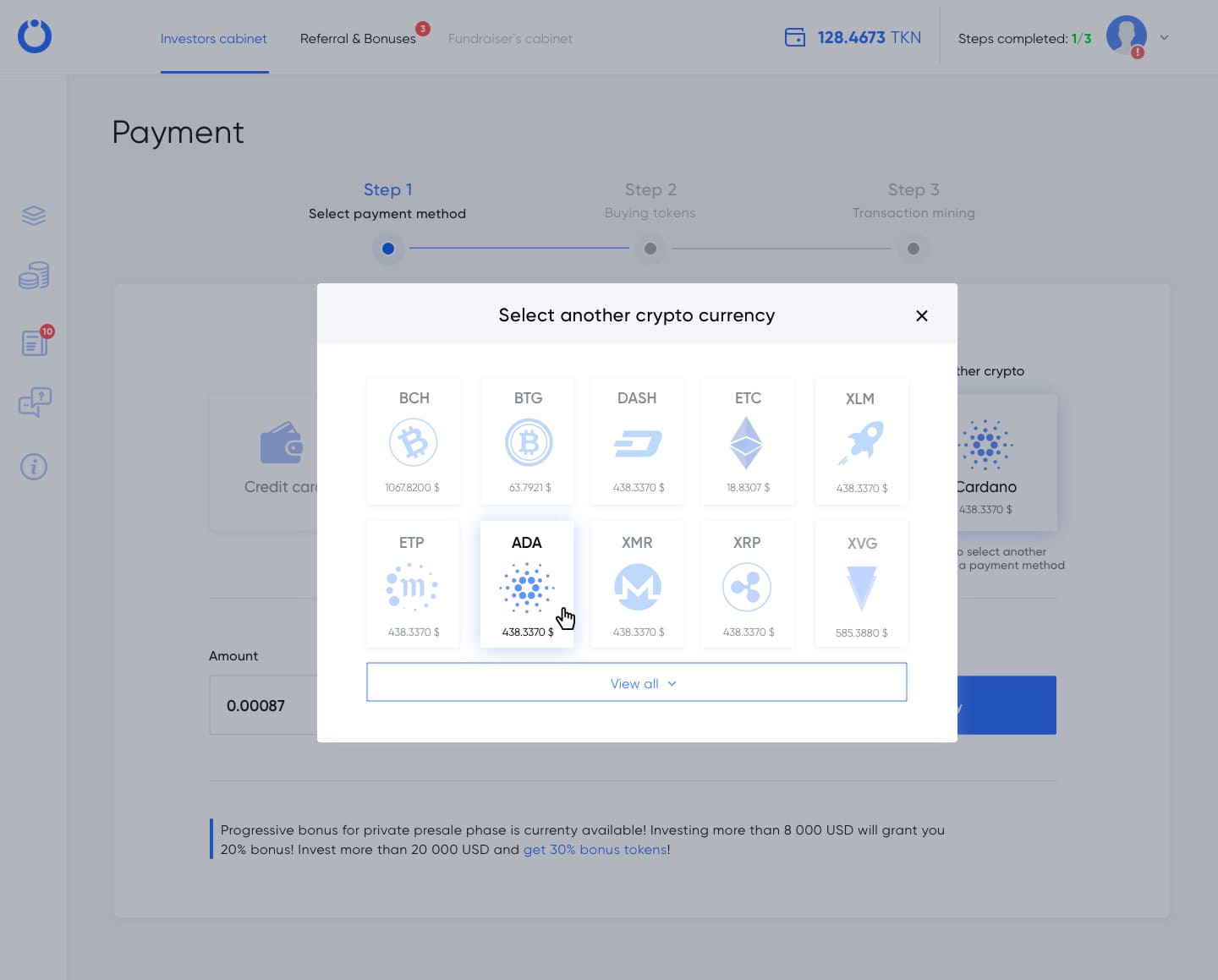
Task: Click the wallet icon beside TKN balance
Action: pos(795,37)
